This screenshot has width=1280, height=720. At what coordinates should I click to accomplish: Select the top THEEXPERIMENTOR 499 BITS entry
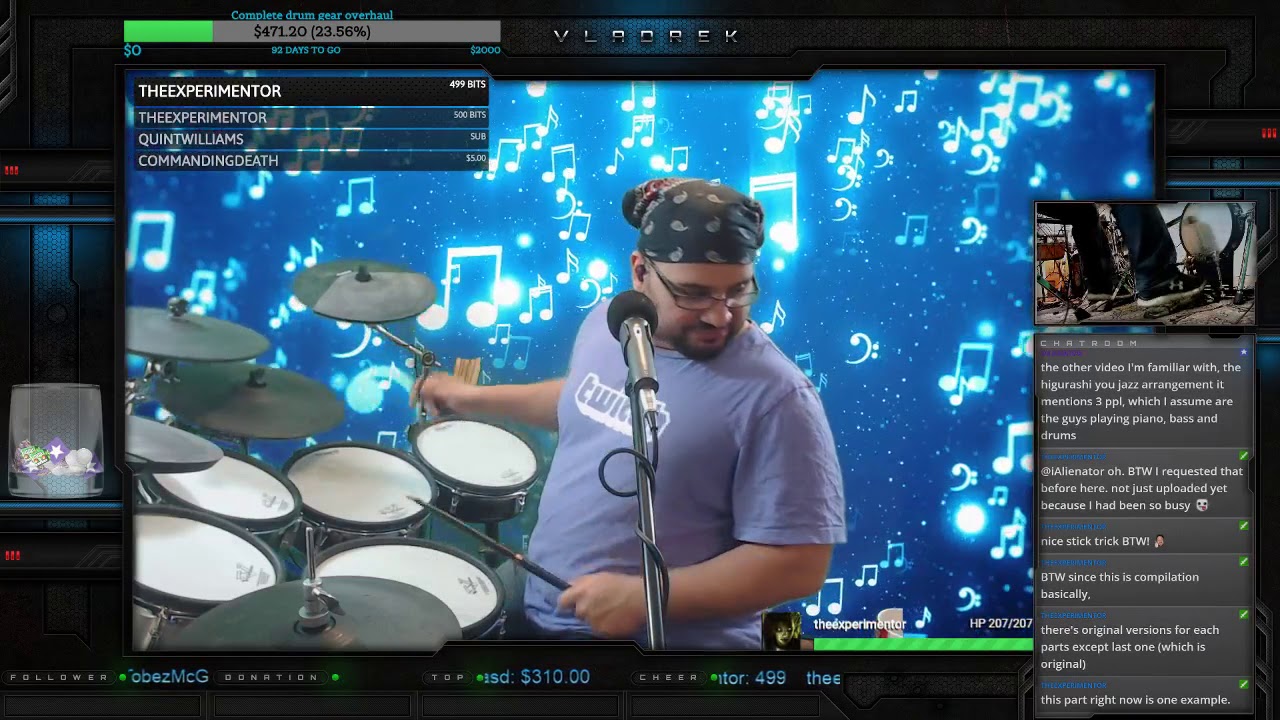pyautogui.click(x=311, y=91)
